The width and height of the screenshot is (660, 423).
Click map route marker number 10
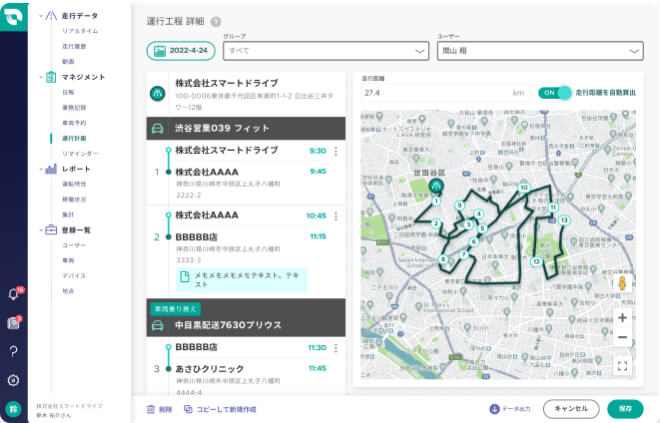(524, 188)
